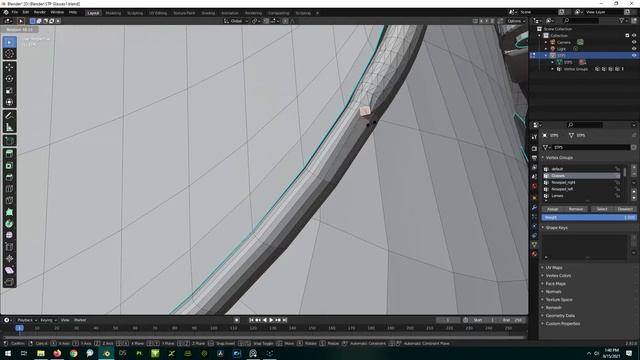Expand the UV Maps panel
The height and width of the screenshot is (360, 640).
[554, 268]
